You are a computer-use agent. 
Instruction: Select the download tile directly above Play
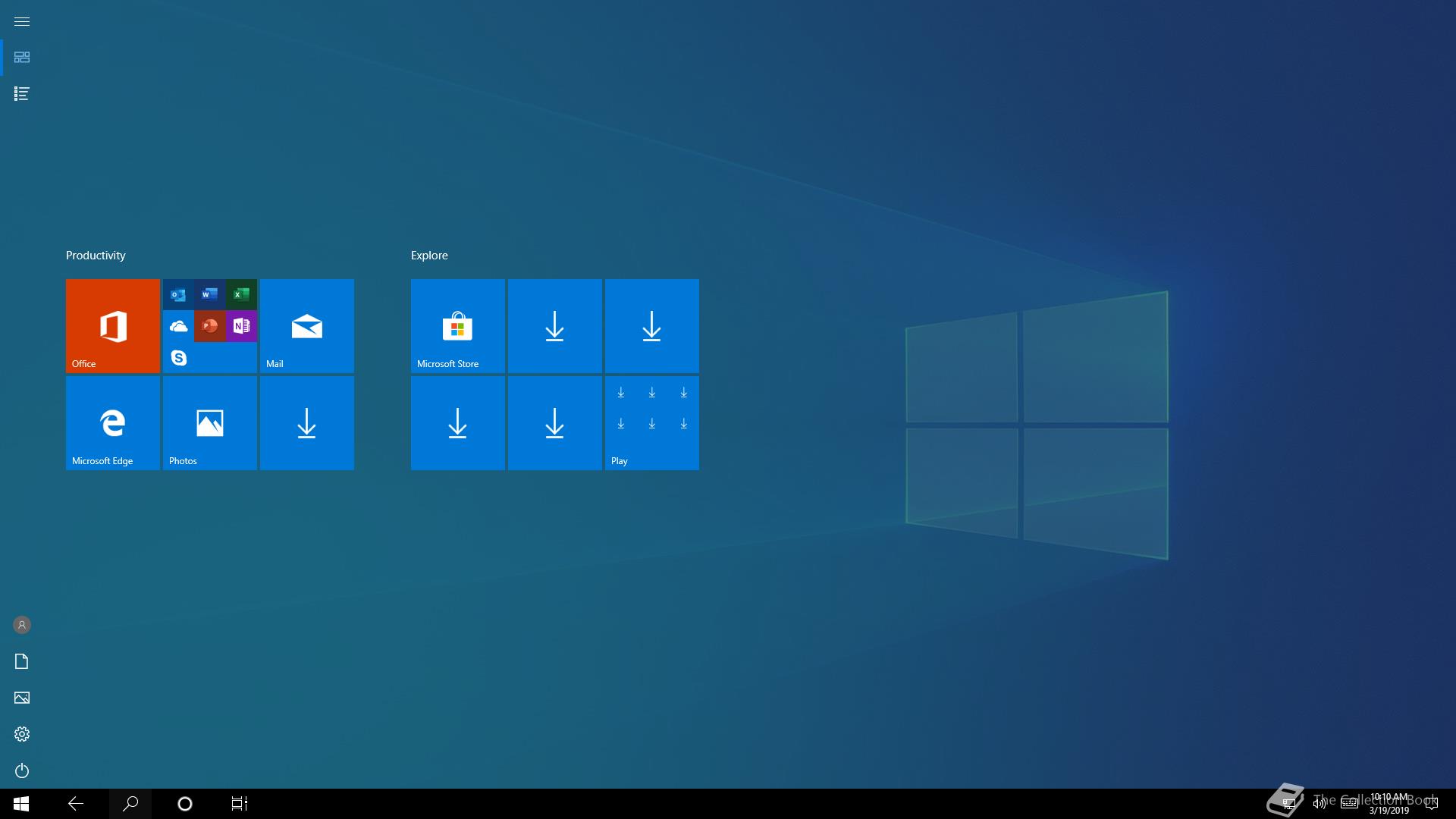pos(652,326)
